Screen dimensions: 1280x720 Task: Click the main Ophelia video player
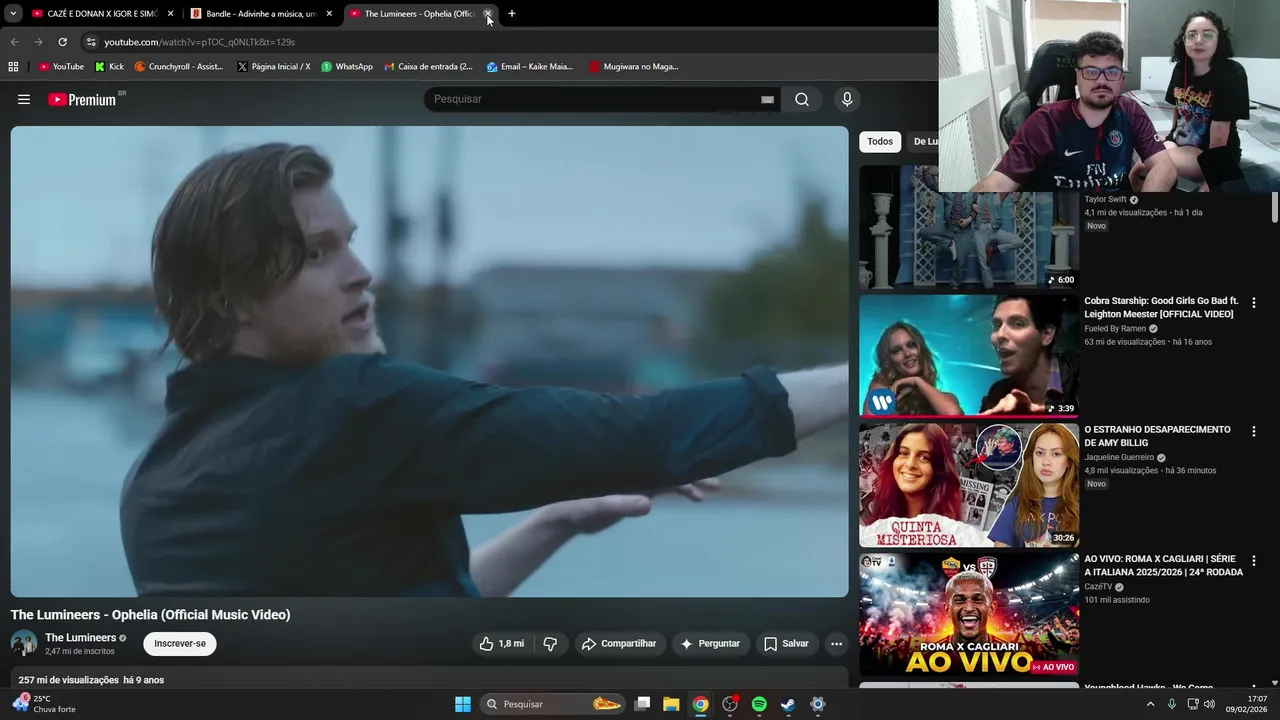click(x=429, y=361)
